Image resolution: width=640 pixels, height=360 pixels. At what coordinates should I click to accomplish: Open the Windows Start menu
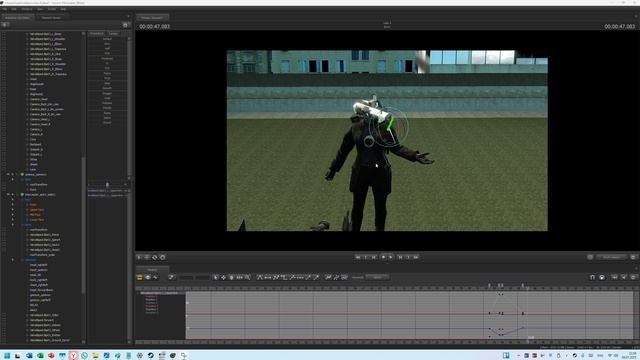(x=7, y=356)
